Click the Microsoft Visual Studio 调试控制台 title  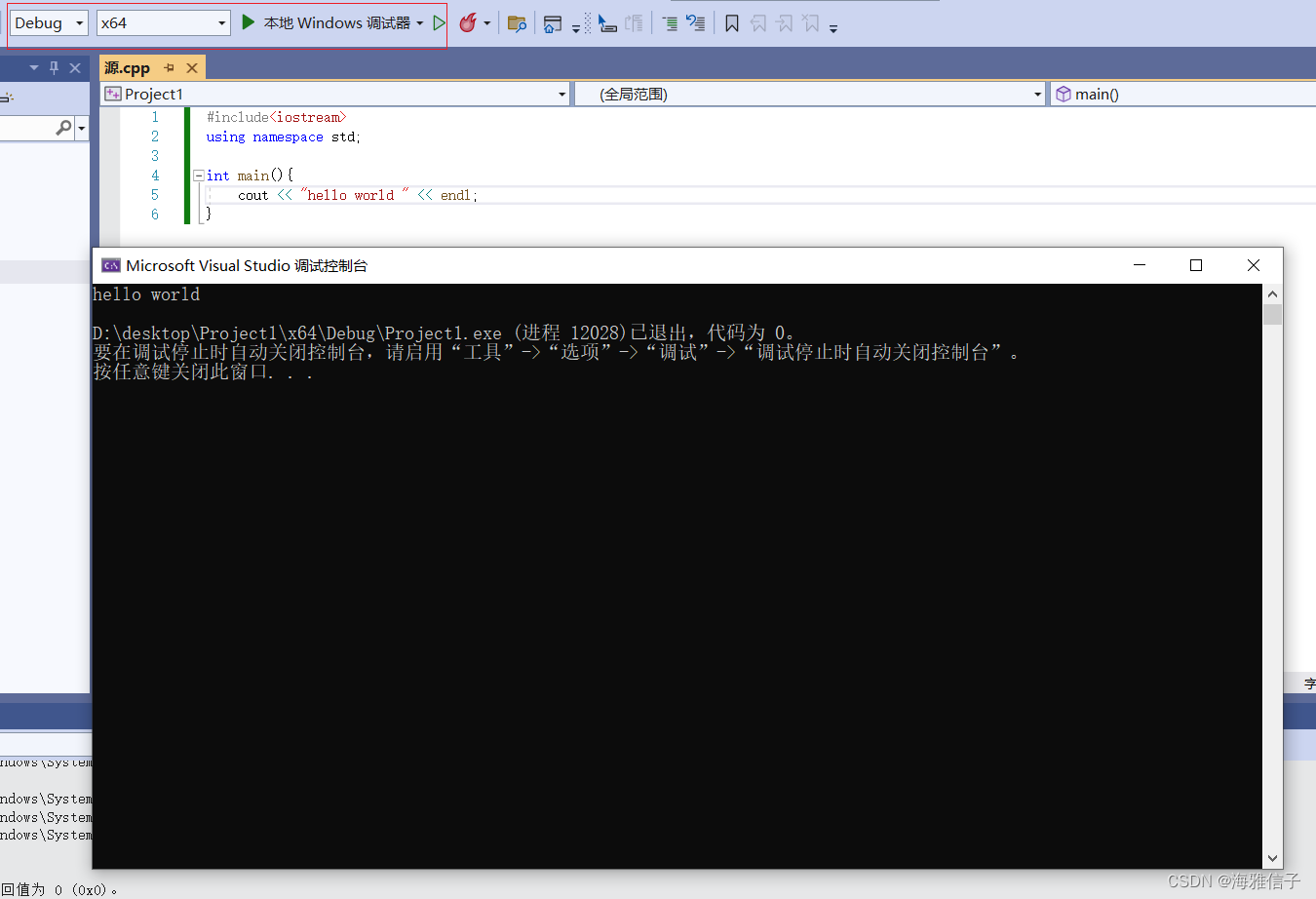247,265
